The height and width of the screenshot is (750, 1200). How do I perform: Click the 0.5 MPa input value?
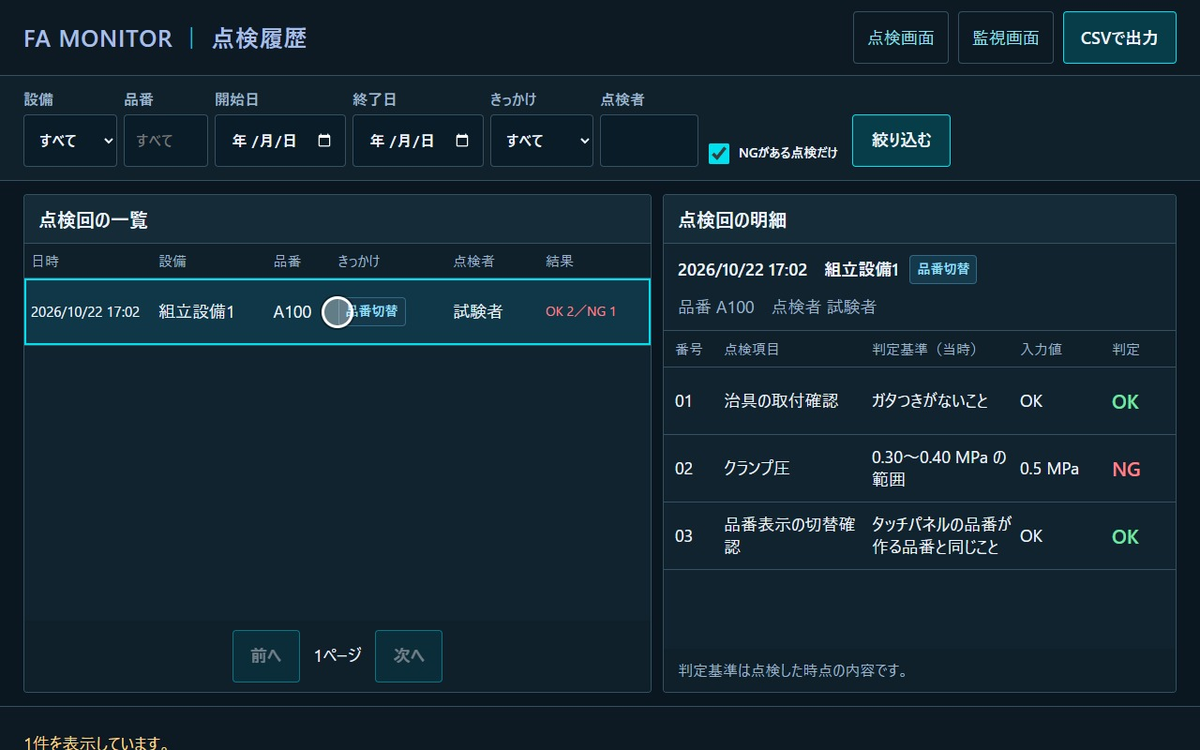point(1049,469)
